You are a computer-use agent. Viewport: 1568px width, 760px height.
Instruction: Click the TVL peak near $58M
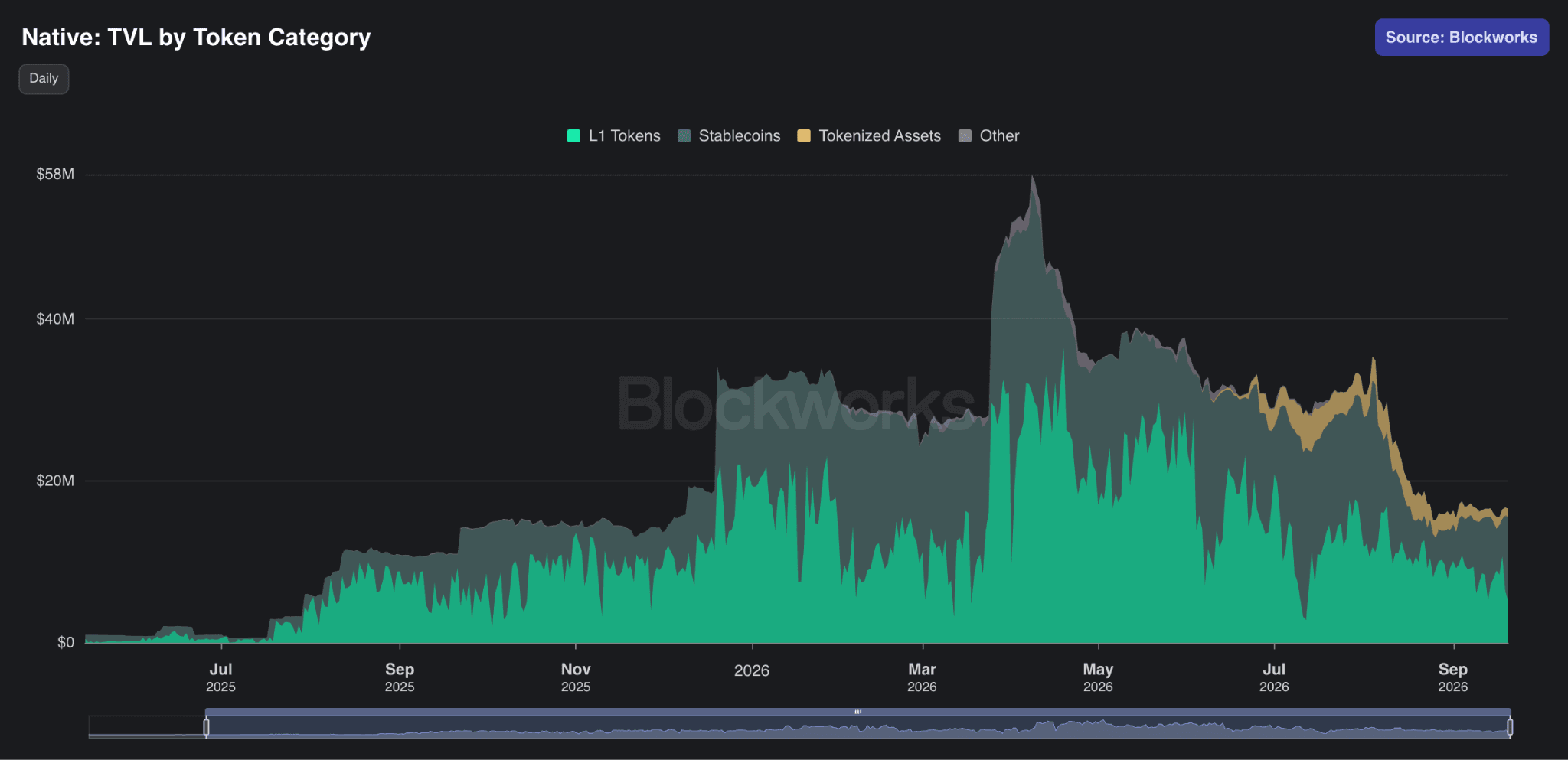[x=1033, y=177]
